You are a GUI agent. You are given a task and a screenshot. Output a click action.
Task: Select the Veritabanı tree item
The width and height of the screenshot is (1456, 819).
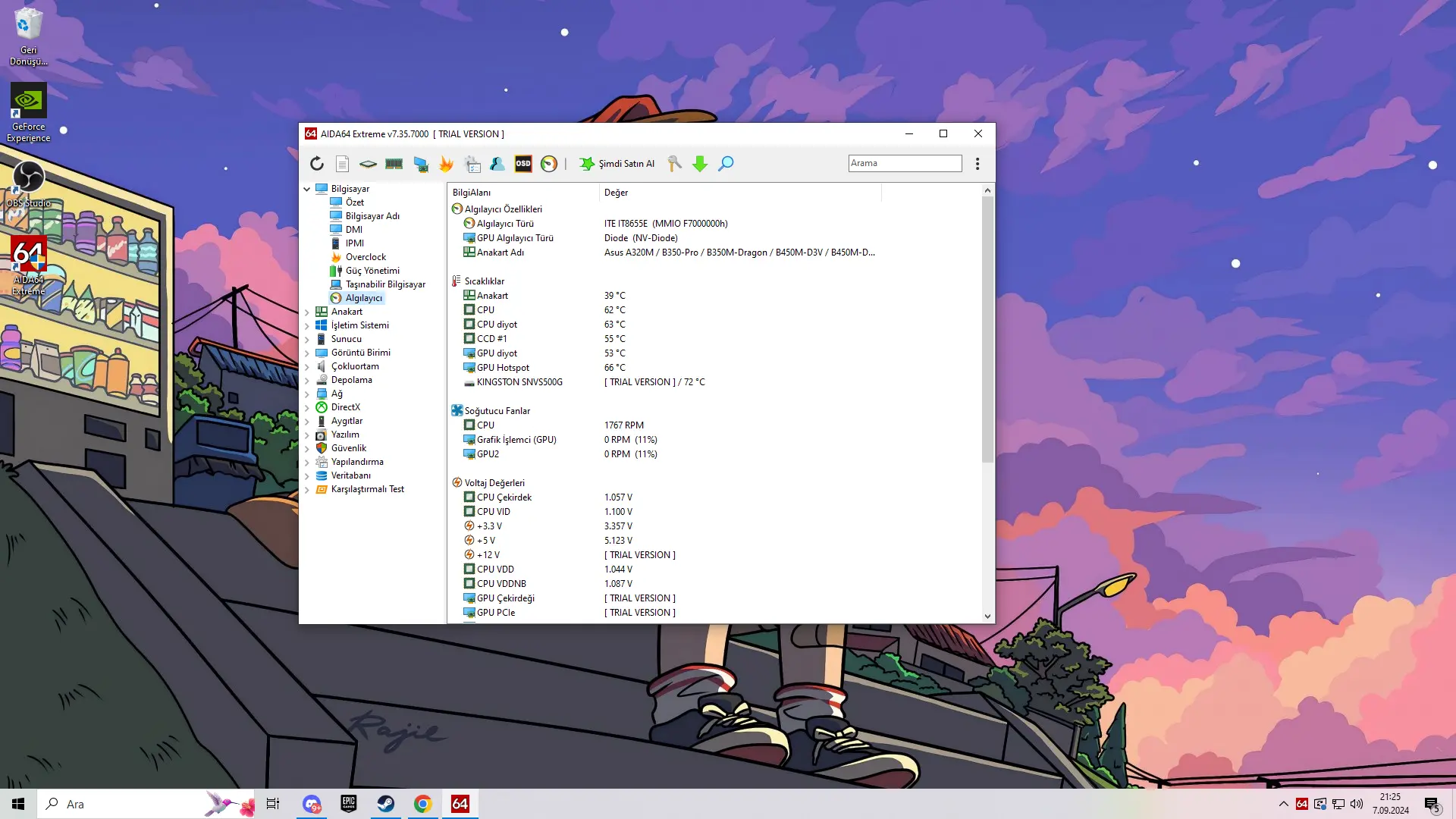click(351, 475)
